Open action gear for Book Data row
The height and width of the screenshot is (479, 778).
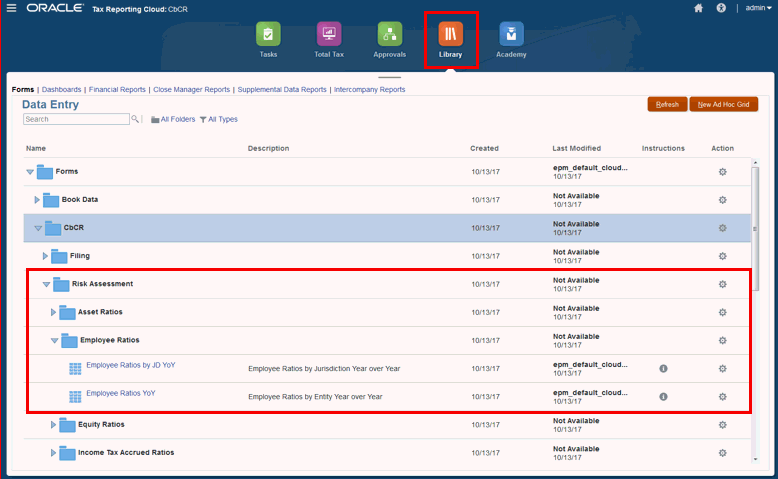tap(722, 200)
